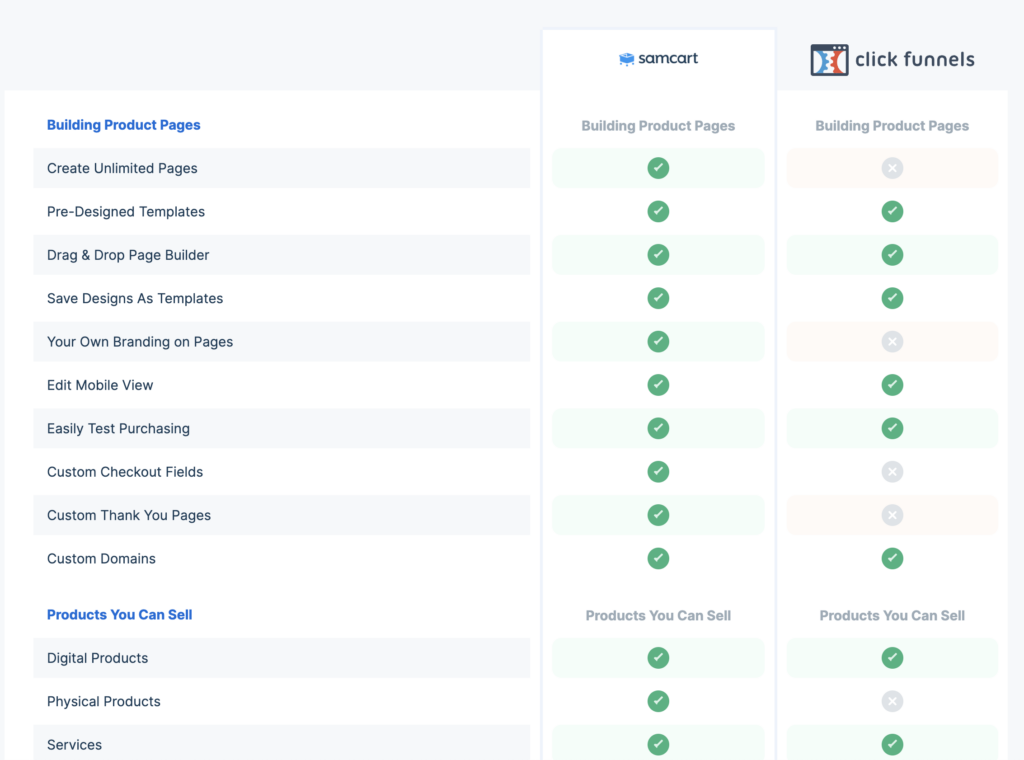1024x760 pixels.
Task: Click SamCart checkmark for Your Own Branding on Pages
Action: tap(658, 341)
